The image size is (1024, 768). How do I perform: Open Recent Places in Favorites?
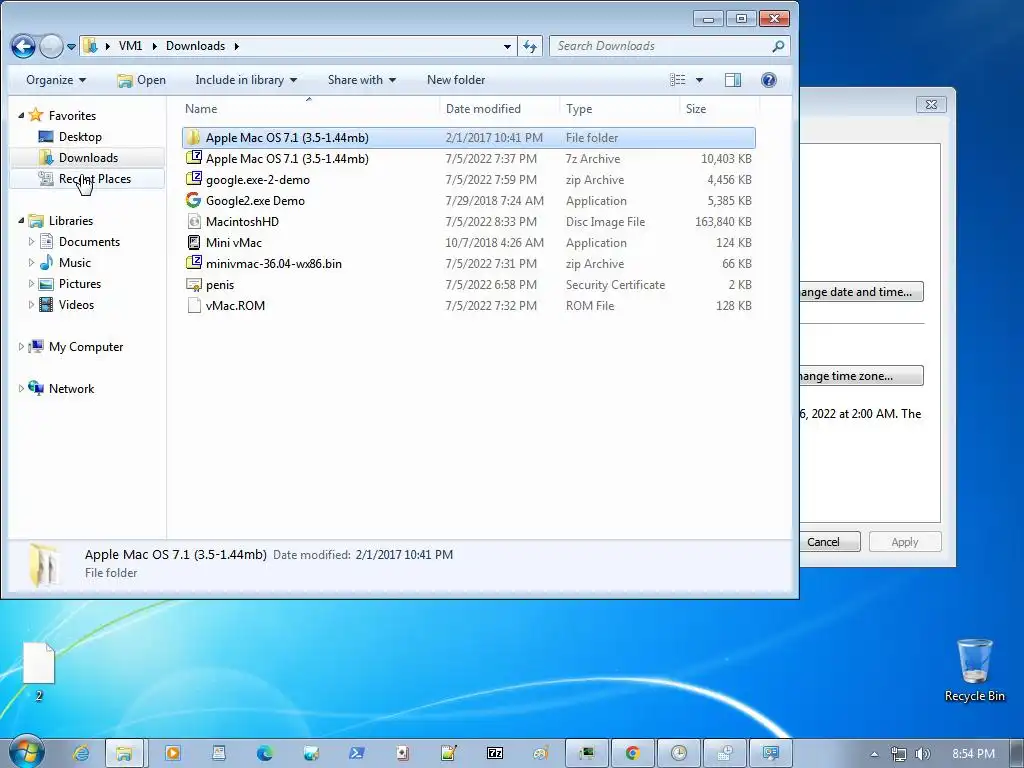click(x=95, y=178)
